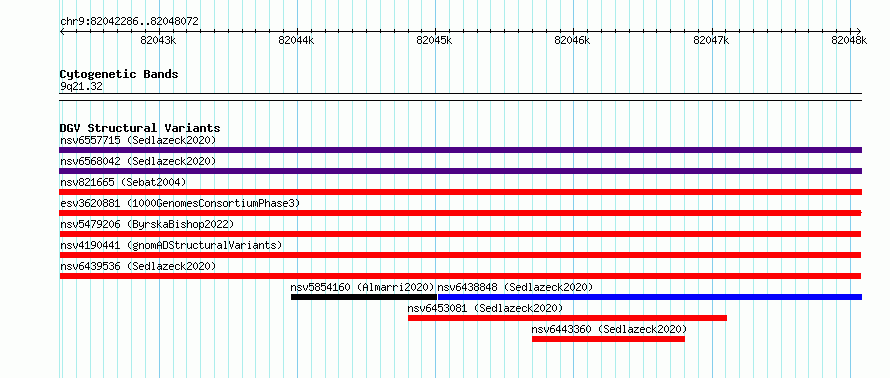The image size is (890, 378).
Task: Open nsv5854160 (Almarri2020) label
Action: (362, 287)
